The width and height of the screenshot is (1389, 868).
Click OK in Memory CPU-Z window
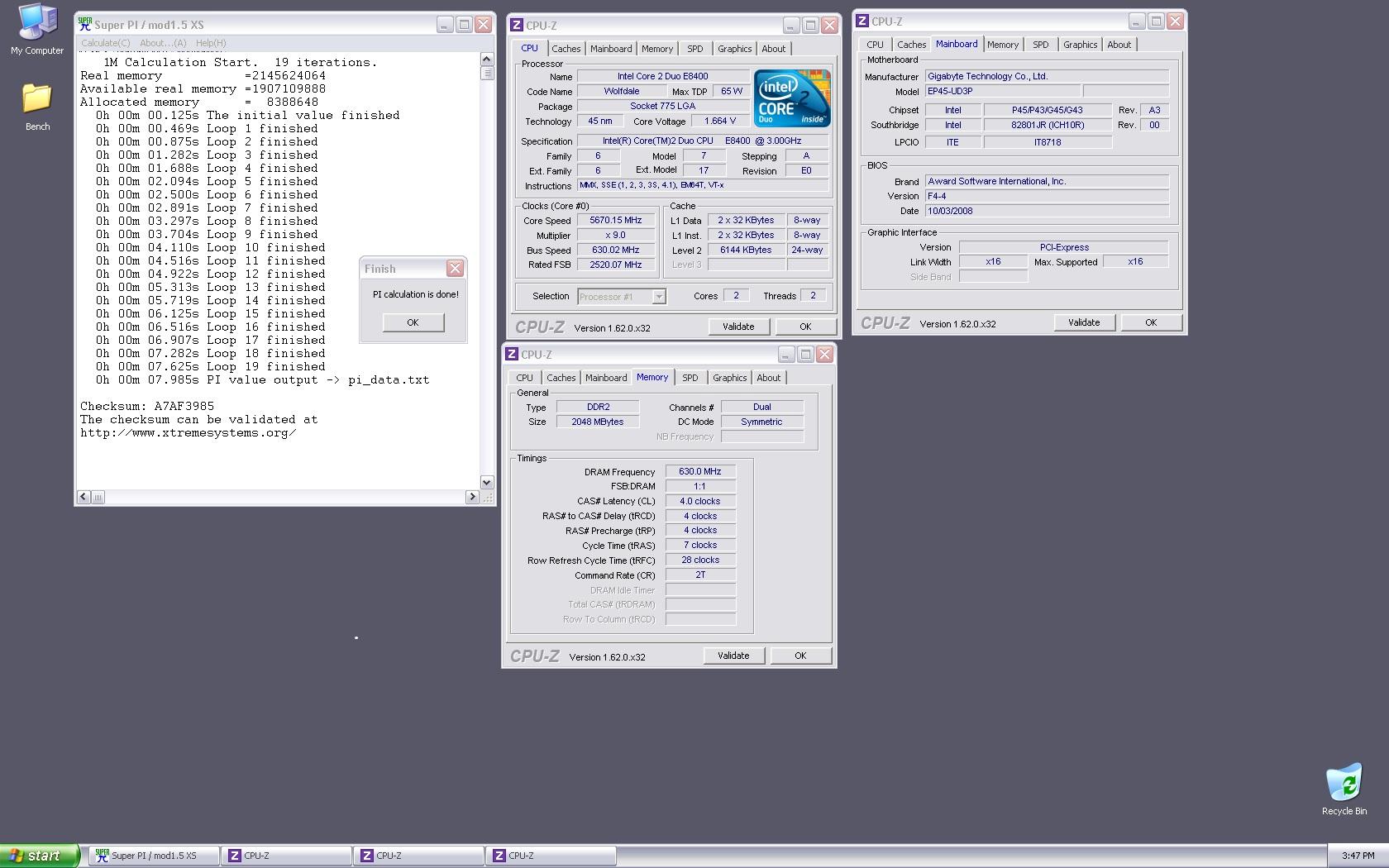pyautogui.click(x=800, y=656)
